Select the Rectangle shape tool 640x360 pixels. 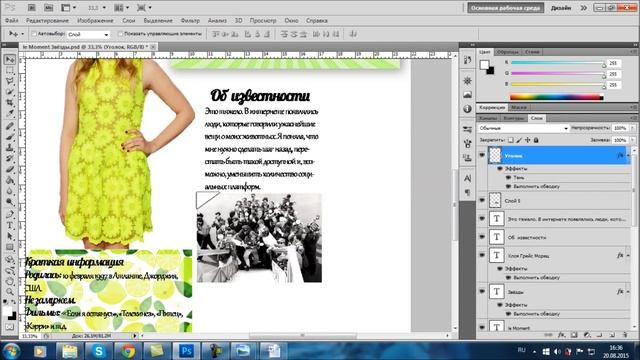coord(10,247)
